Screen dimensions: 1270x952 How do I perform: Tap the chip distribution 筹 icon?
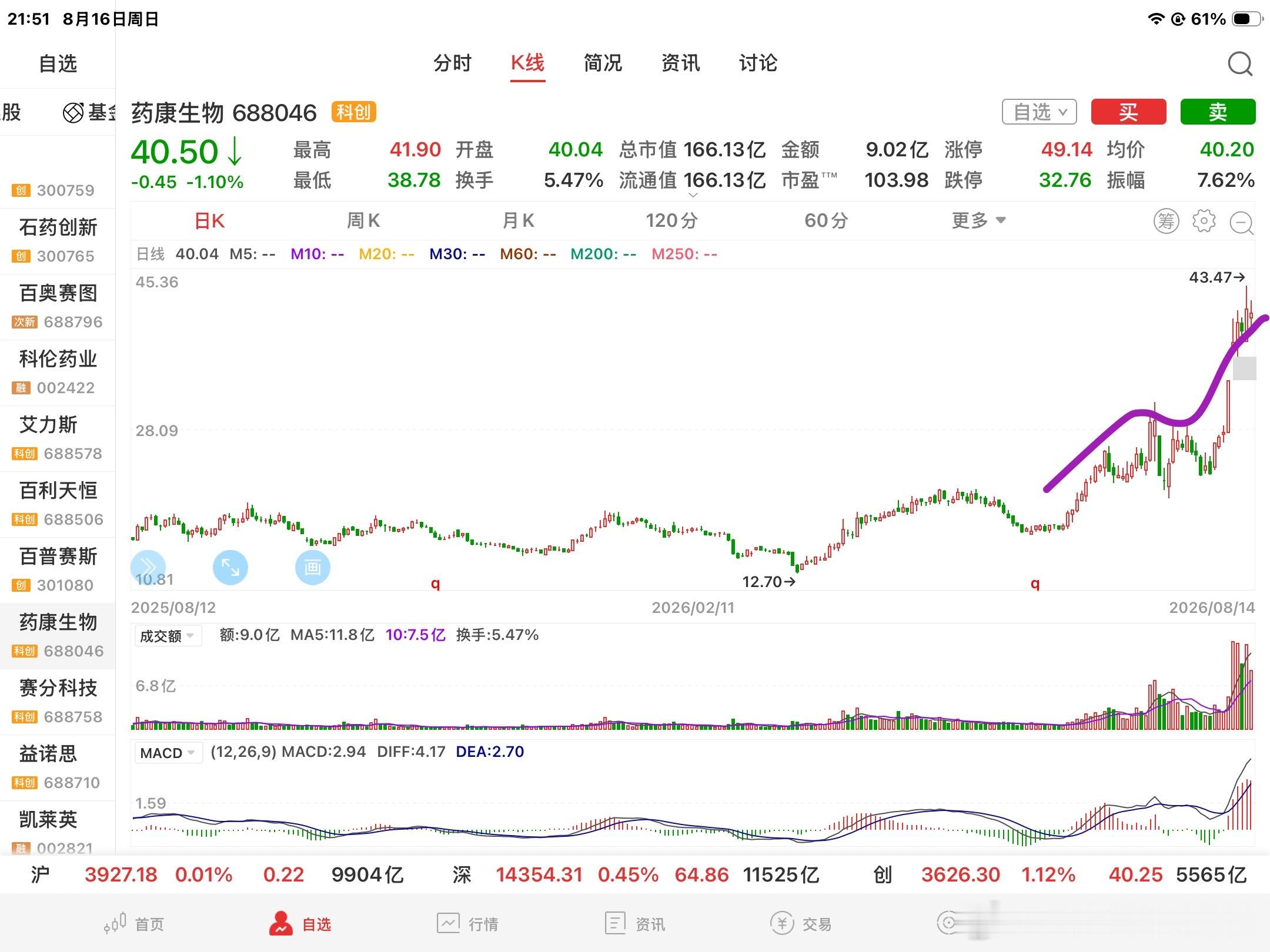point(1166,221)
